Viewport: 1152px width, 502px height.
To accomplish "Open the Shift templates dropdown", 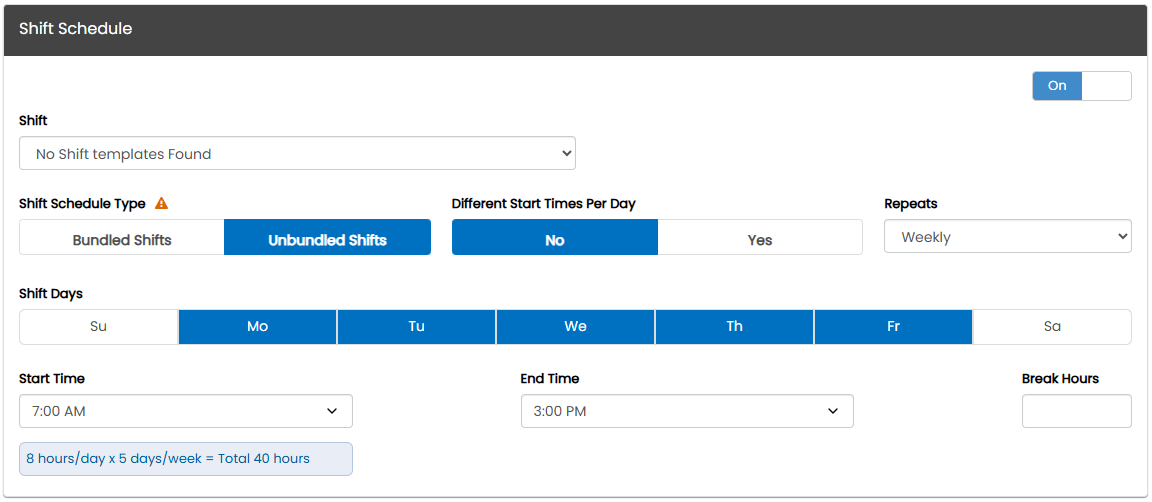I will click(298, 154).
